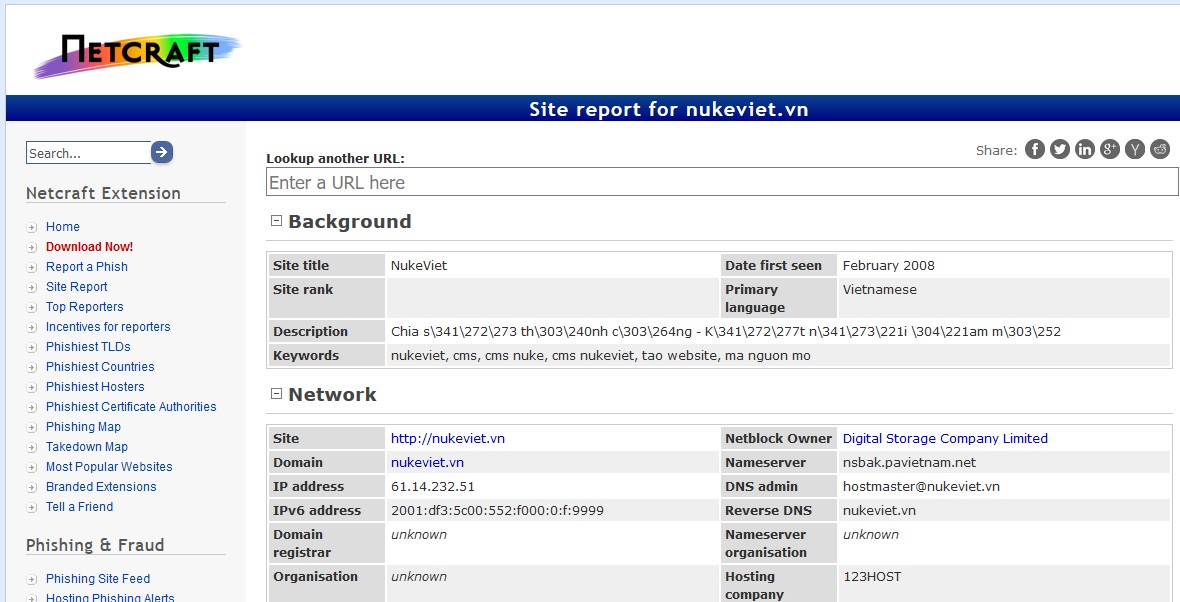
Task: Click the Phishing & Fraud heading
Action: pyautogui.click(x=95, y=545)
